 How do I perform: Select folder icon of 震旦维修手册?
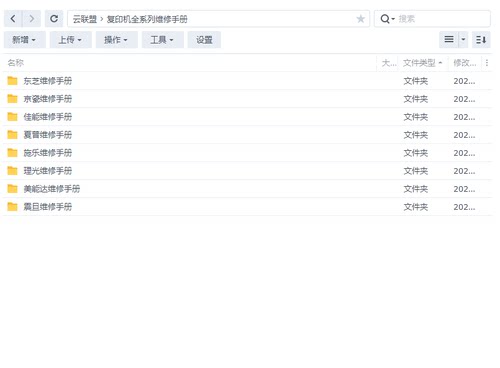click(12, 207)
